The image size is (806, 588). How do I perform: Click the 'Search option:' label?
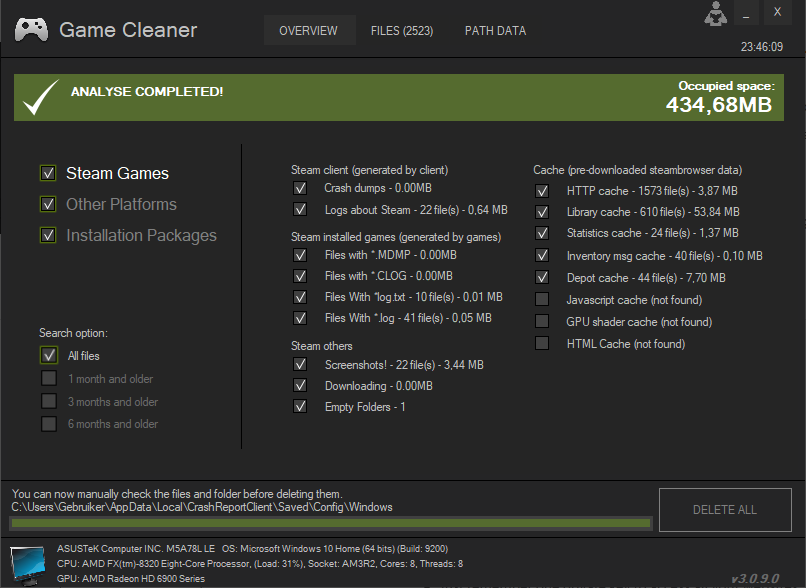coord(74,333)
